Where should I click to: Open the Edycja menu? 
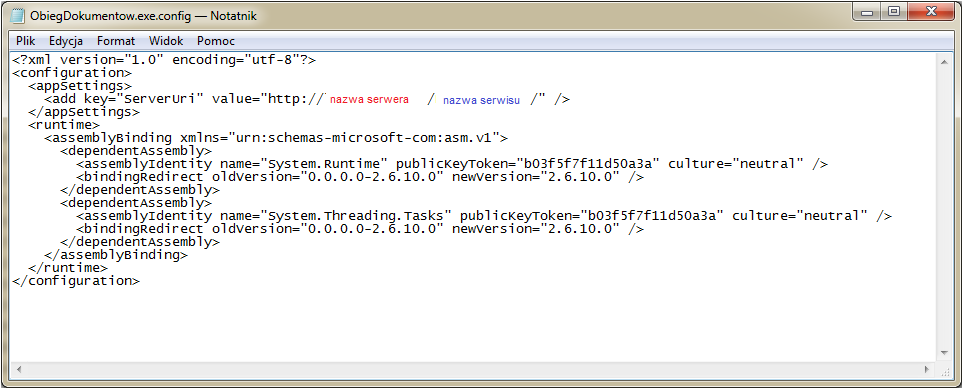[66, 41]
